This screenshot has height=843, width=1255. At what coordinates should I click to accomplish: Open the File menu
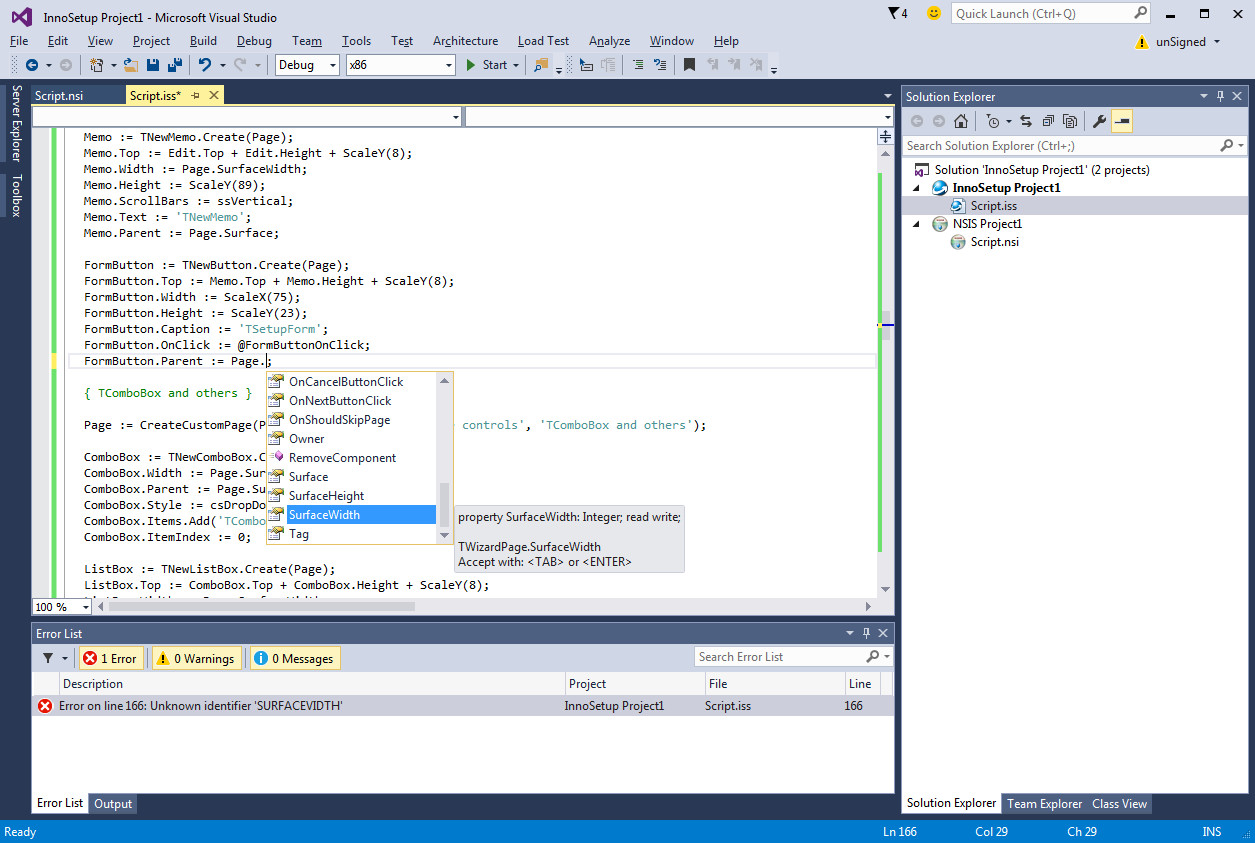coord(19,41)
